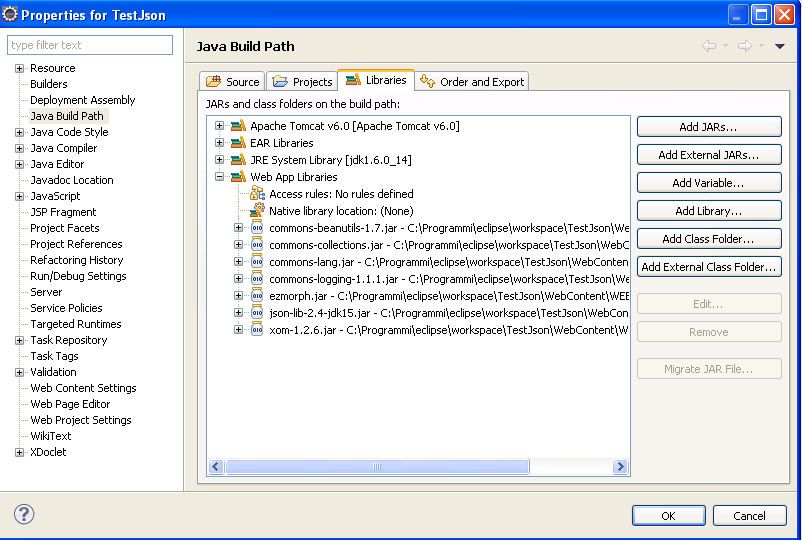Image resolution: width=802 pixels, height=541 pixels.
Task: Select the Server properties page
Action: click(46, 292)
